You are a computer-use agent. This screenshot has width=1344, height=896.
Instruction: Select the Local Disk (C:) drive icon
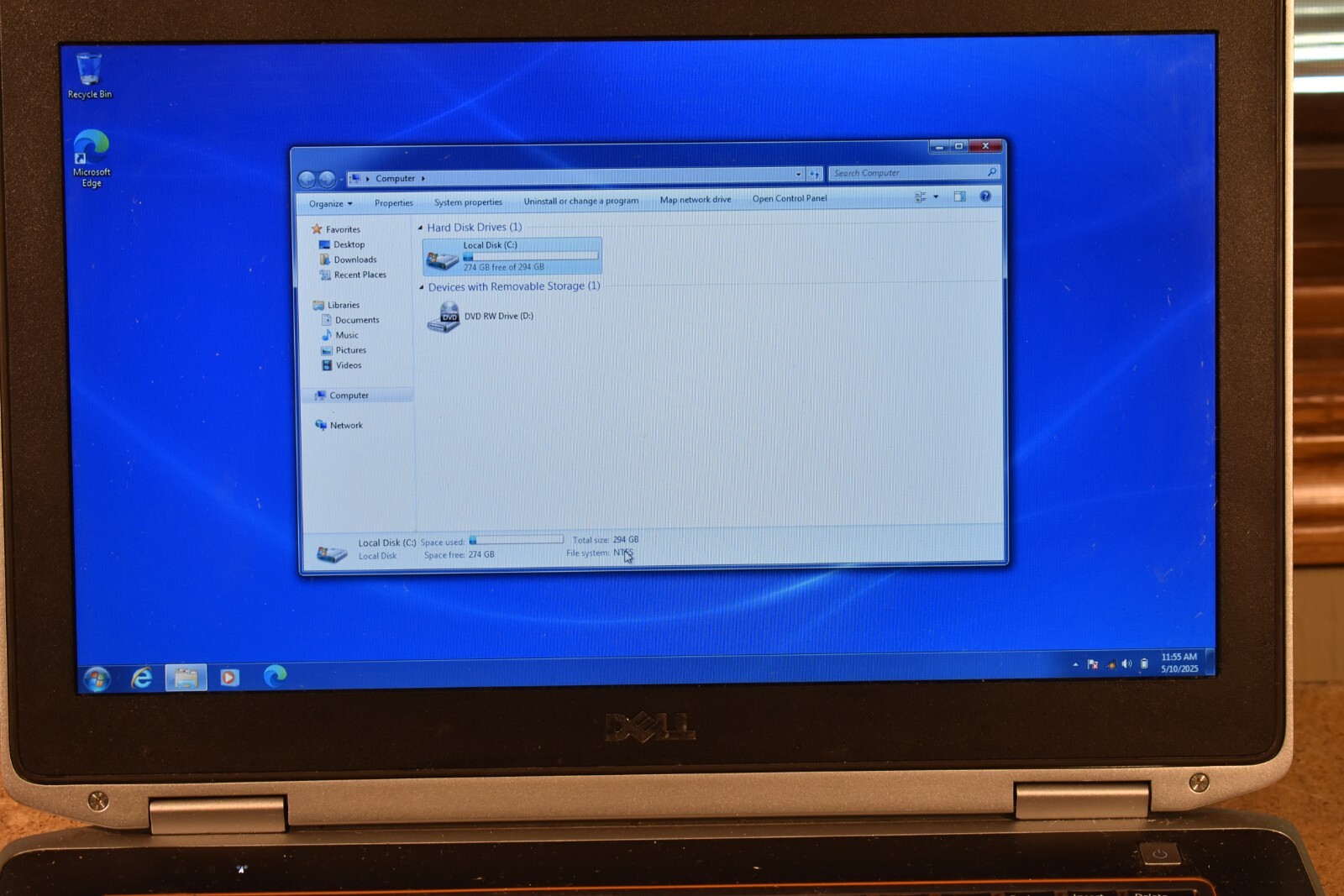click(x=443, y=258)
